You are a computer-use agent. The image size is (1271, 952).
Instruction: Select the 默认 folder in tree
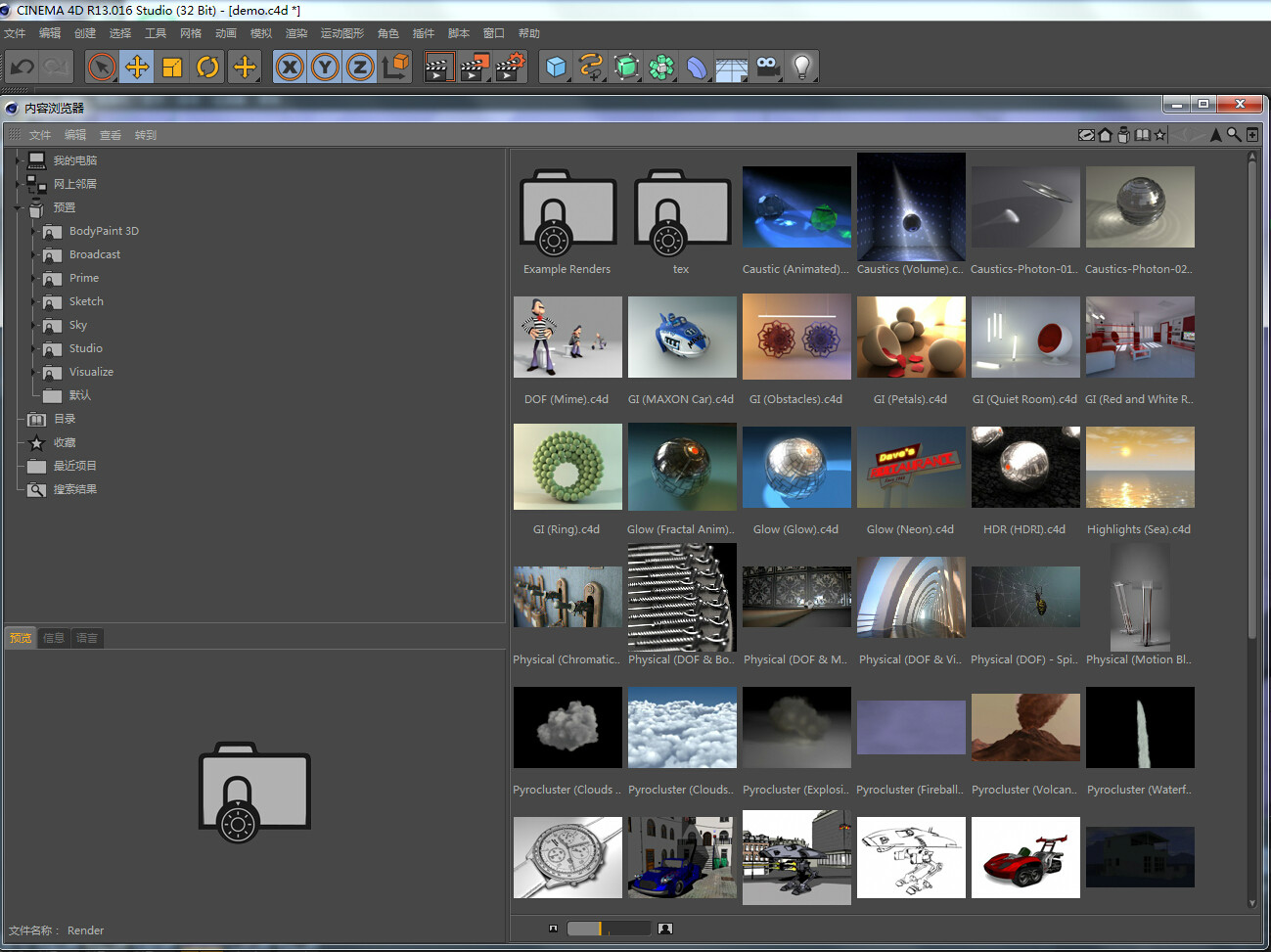(x=80, y=395)
